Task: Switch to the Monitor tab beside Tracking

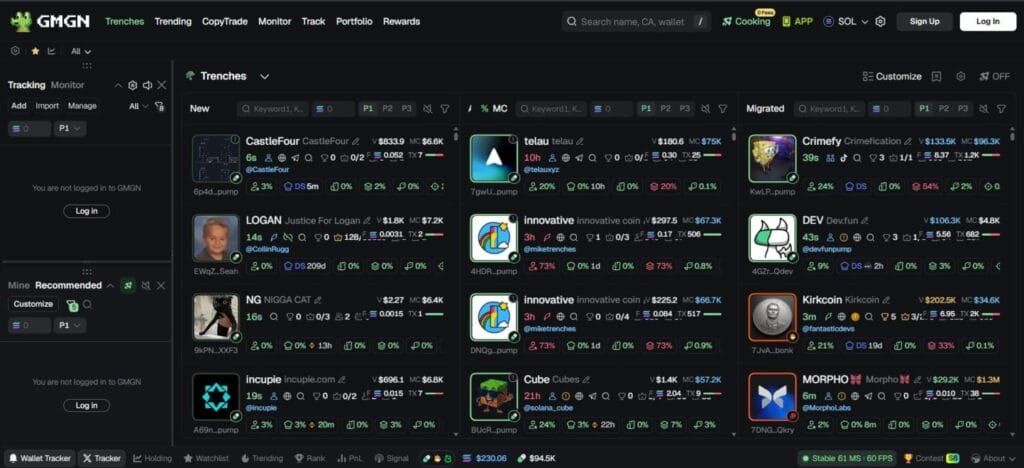Action: [68, 86]
